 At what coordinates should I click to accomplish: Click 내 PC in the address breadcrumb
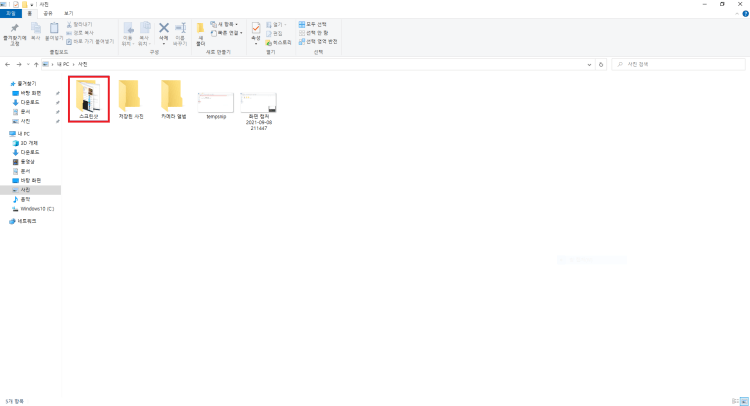pos(63,65)
